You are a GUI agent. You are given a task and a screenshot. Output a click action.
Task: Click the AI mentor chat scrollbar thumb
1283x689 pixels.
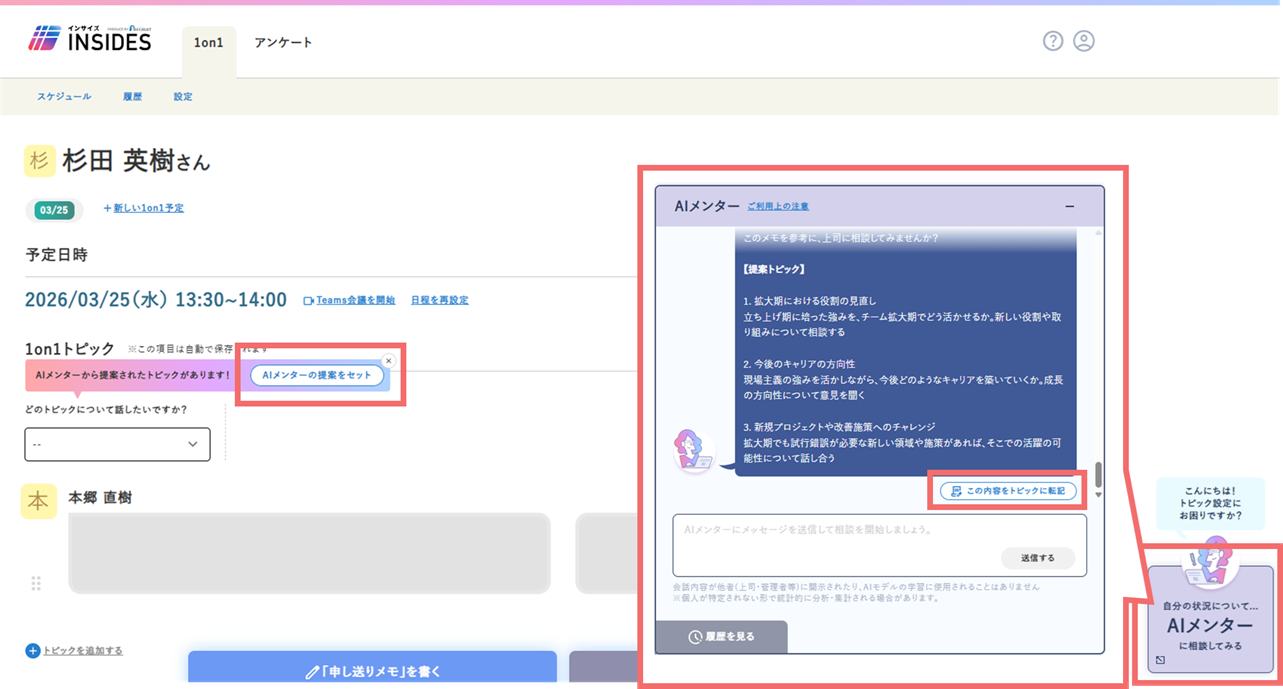click(1098, 473)
